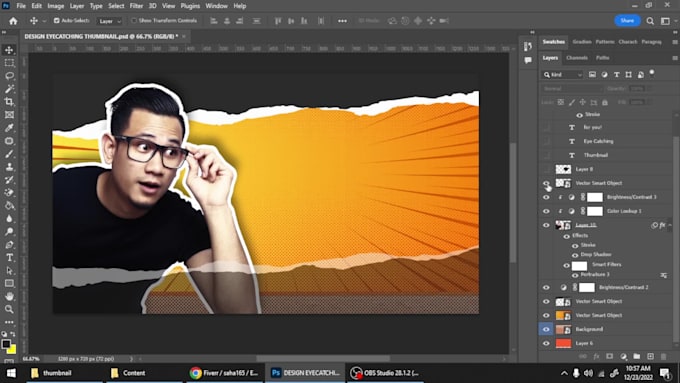Screen dimensions: 680x383
Task: Switch to the Paths tab
Action: pos(602,58)
